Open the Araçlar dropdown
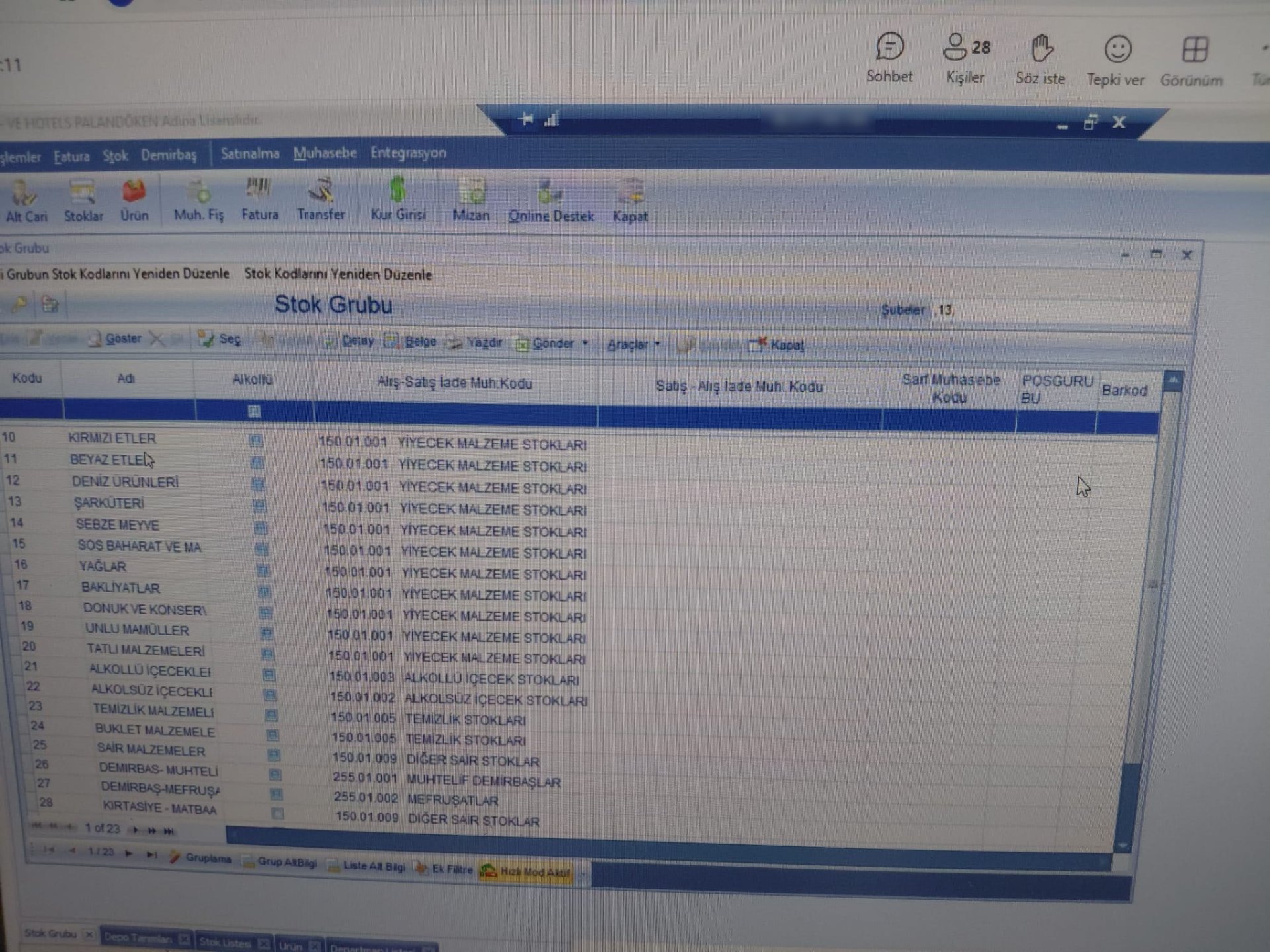This screenshot has height=952, width=1270. click(x=634, y=344)
